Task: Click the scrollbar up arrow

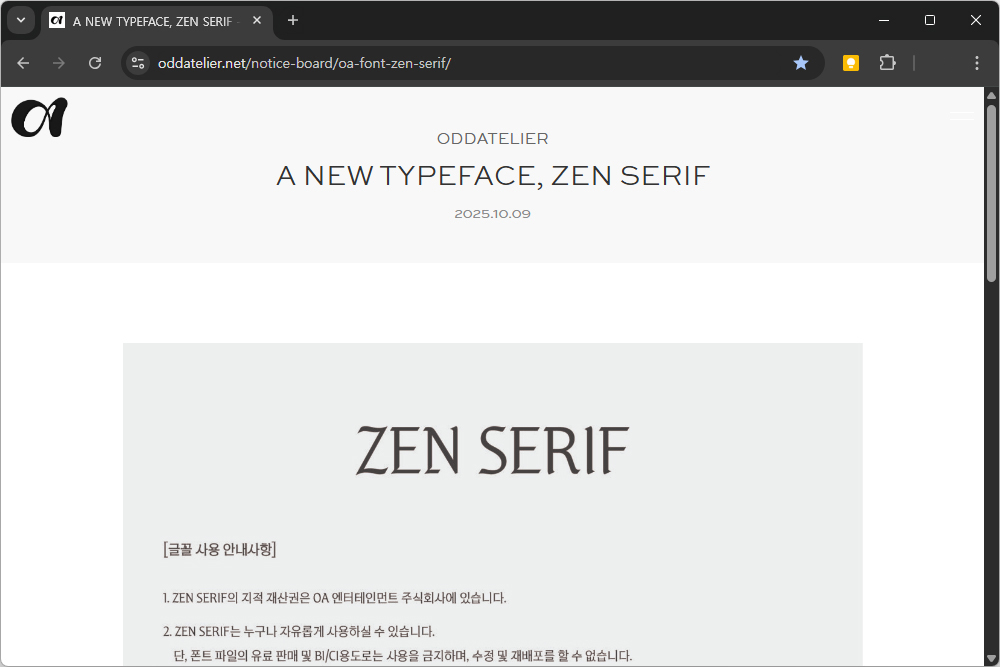Action: [991, 95]
